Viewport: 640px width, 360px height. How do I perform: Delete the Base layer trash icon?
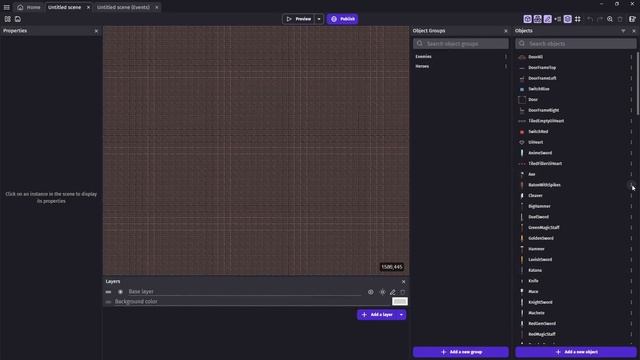point(403,292)
